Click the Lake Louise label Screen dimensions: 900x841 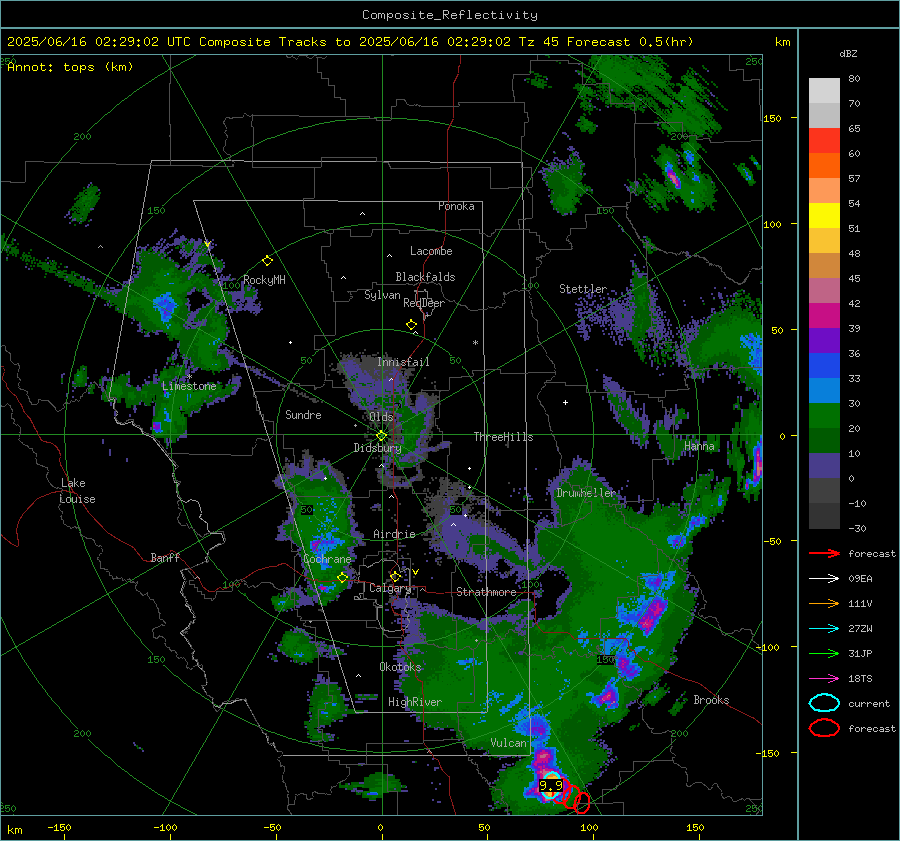coord(77,491)
